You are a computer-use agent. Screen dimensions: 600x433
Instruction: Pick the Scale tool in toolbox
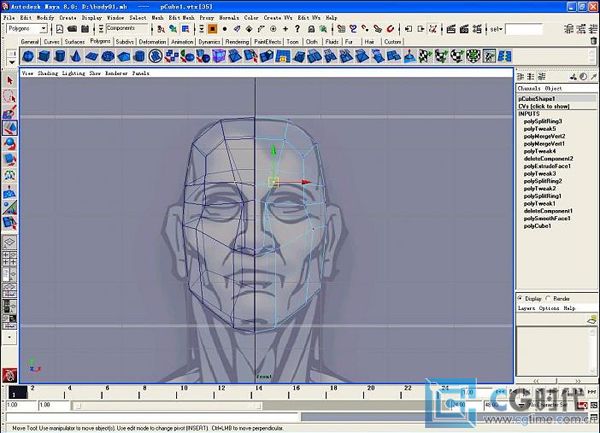(x=10, y=159)
